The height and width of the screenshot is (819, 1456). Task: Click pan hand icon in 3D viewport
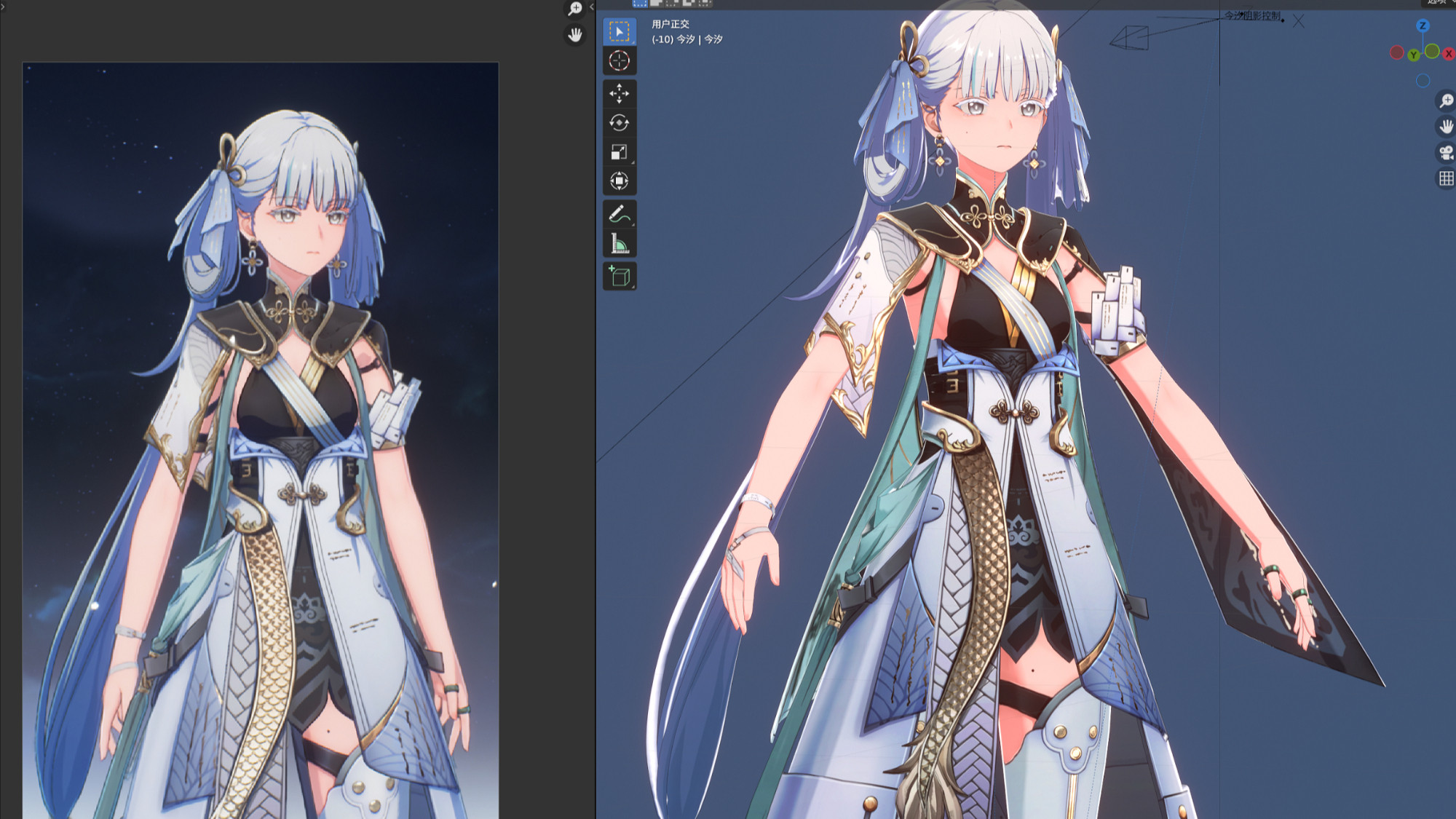(x=1446, y=127)
